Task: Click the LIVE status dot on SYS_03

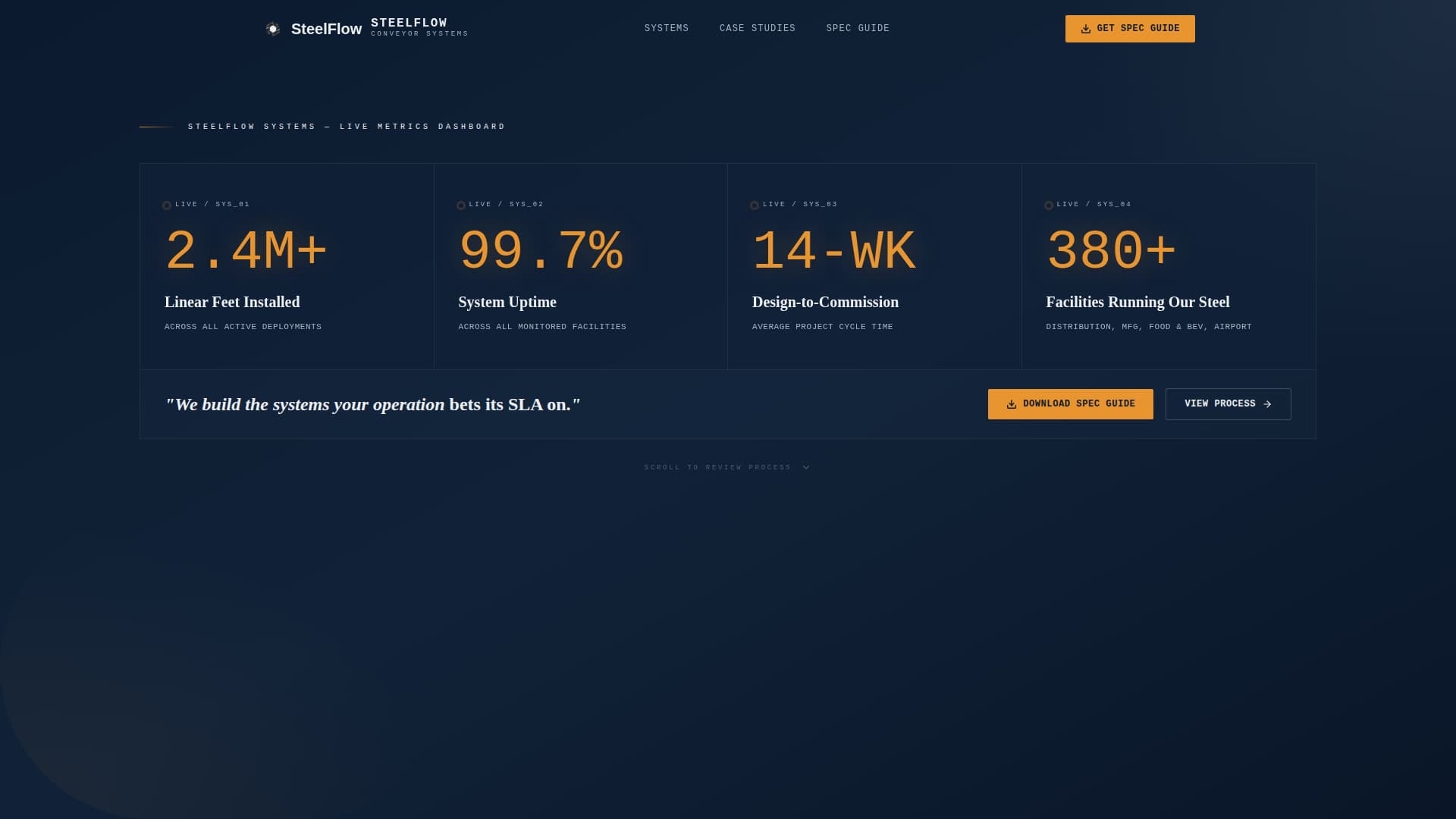Action: tap(754, 205)
